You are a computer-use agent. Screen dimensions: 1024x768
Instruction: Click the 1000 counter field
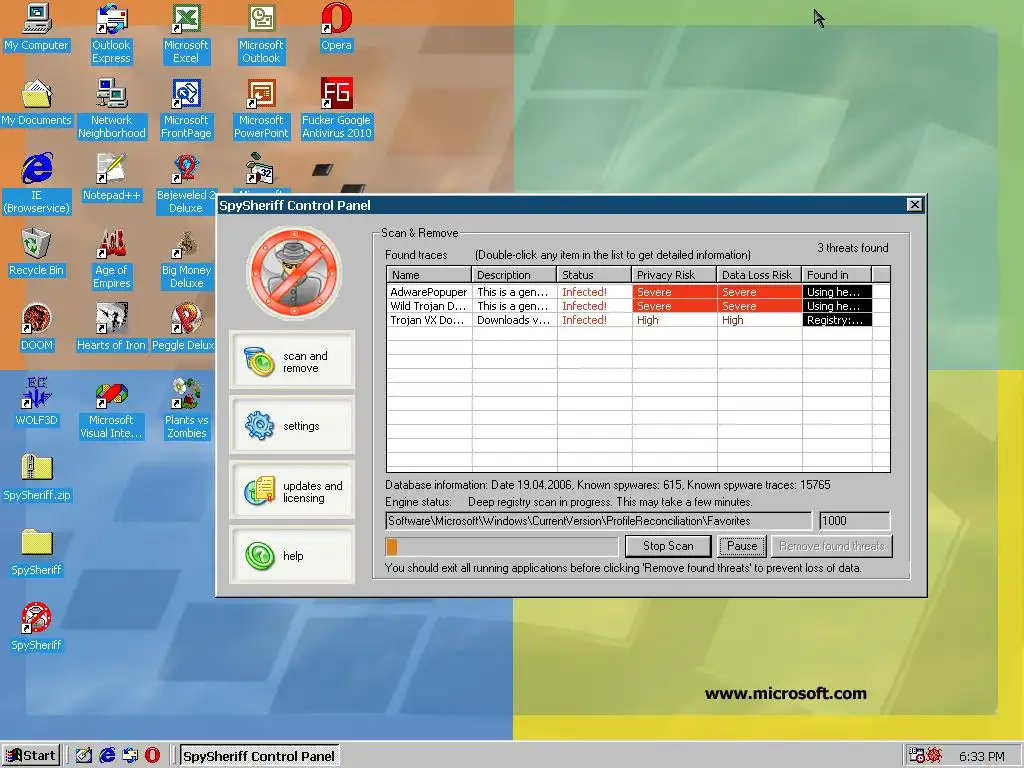(854, 521)
